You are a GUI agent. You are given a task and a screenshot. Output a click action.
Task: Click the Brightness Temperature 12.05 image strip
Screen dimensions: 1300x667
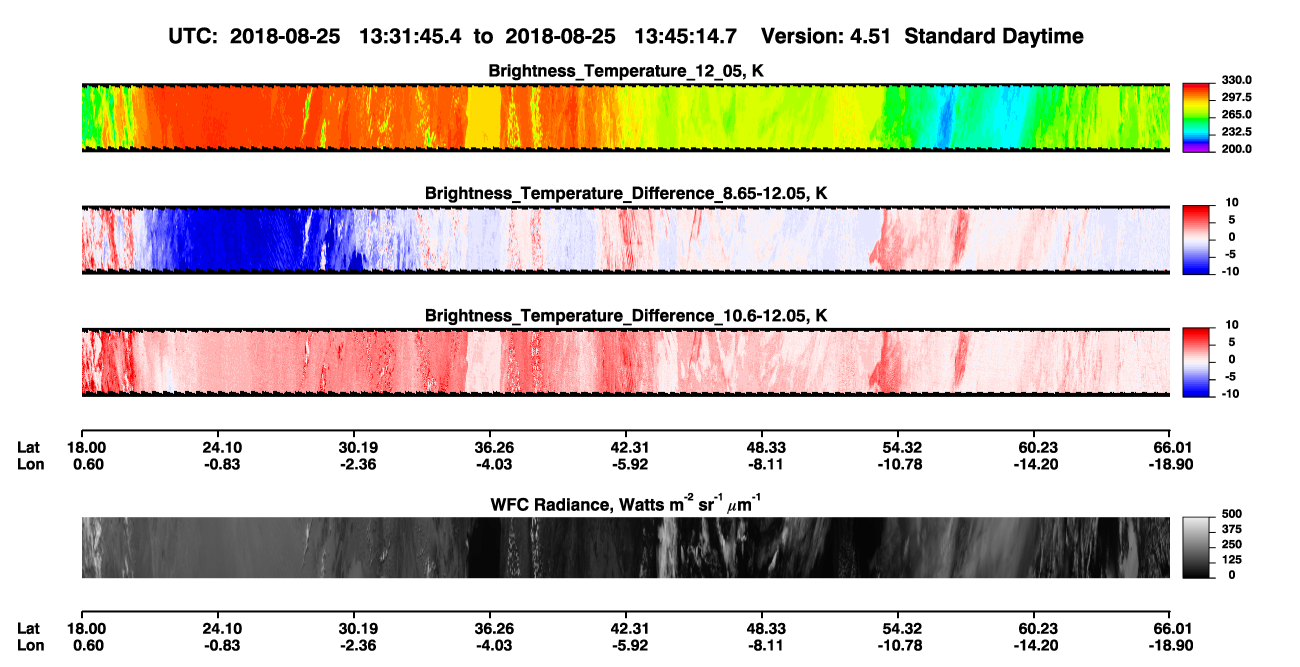(626, 117)
